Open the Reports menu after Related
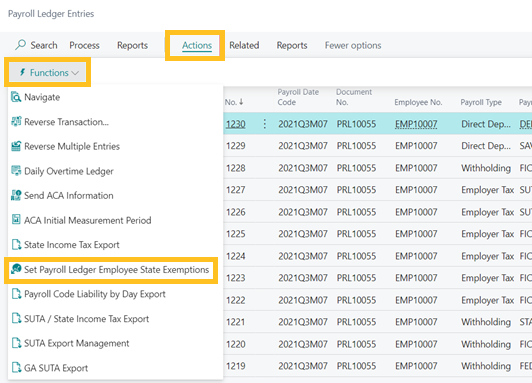This screenshot has height=383, width=532. [x=292, y=45]
